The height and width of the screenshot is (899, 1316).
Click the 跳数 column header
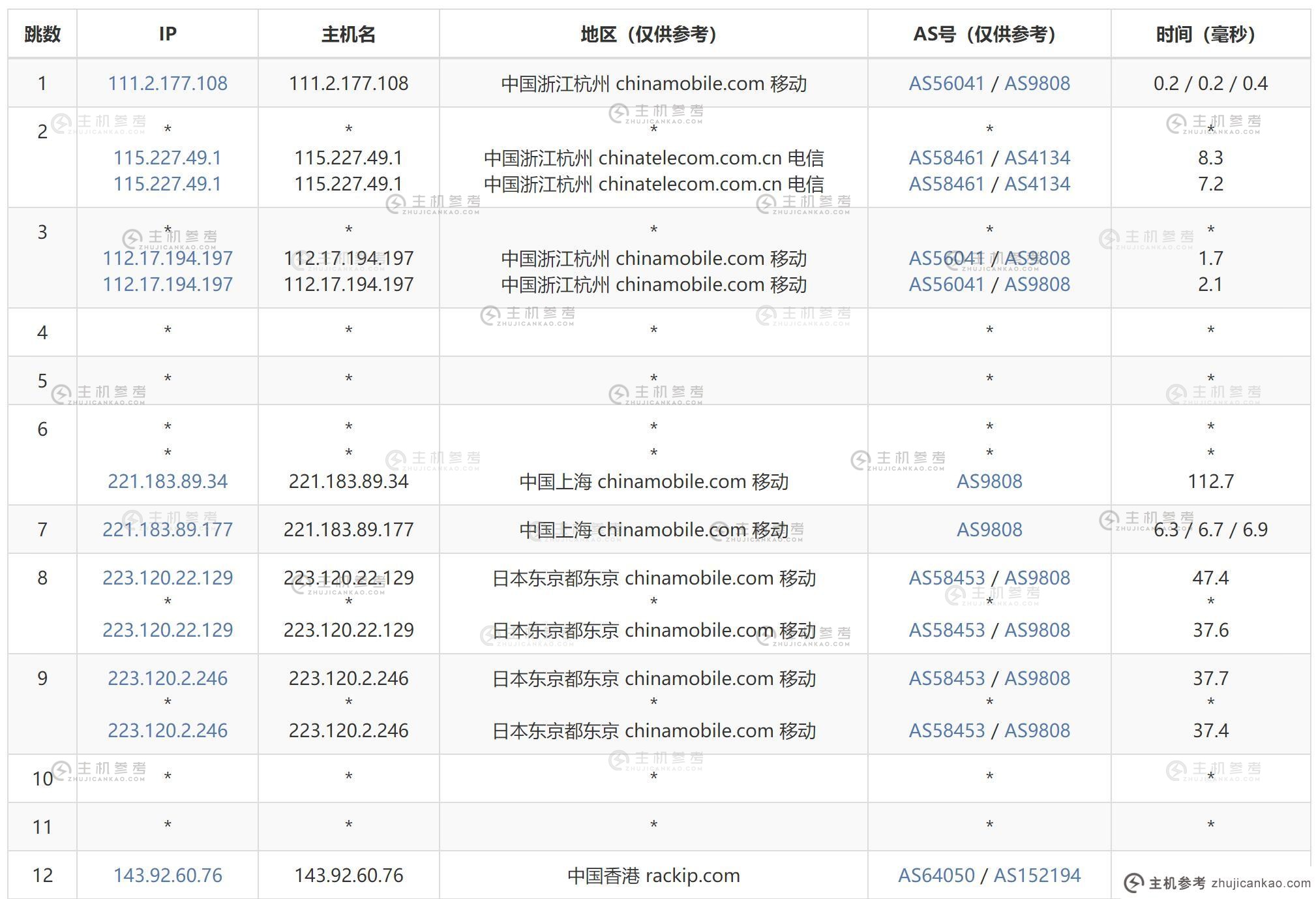[x=42, y=34]
